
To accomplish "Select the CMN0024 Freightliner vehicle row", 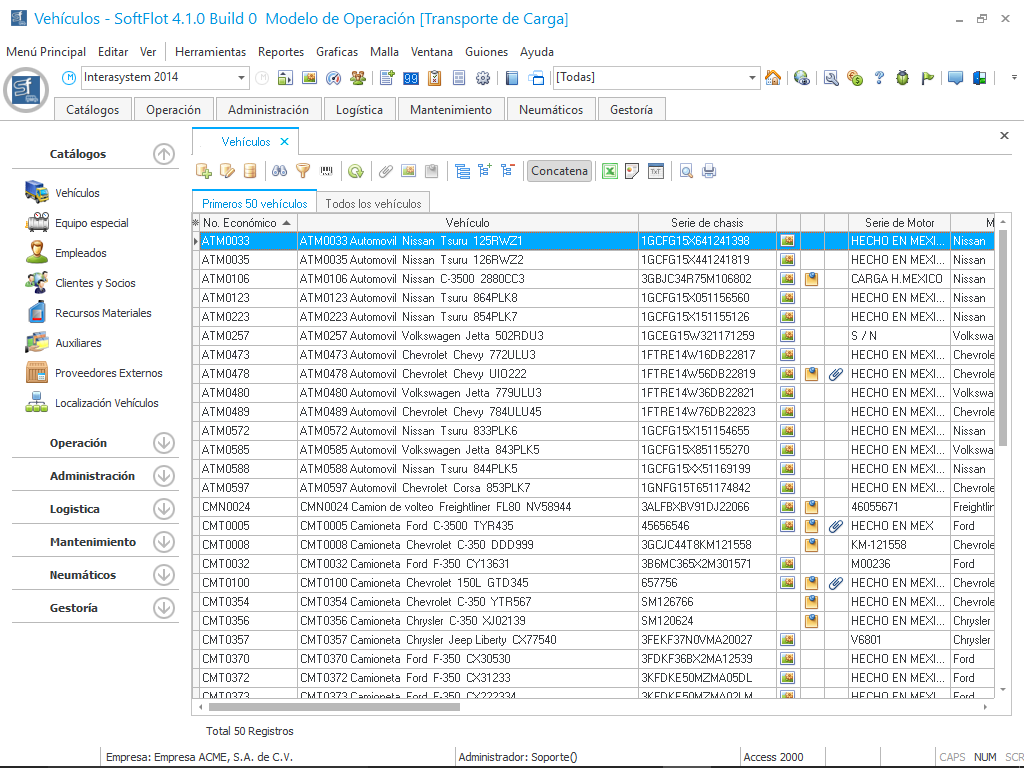I will click(467, 507).
